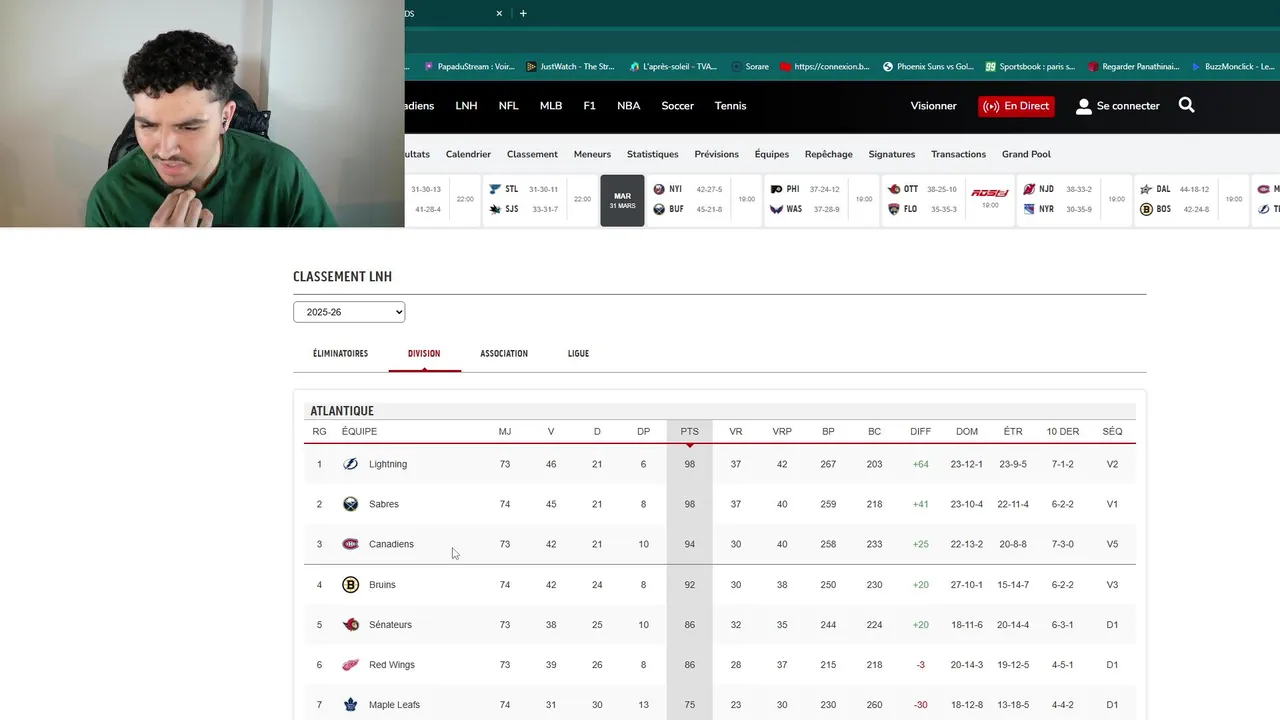Click the Canadiens team logo
The height and width of the screenshot is (720, 1280).
pyautogui.click(x=350, y=544)
